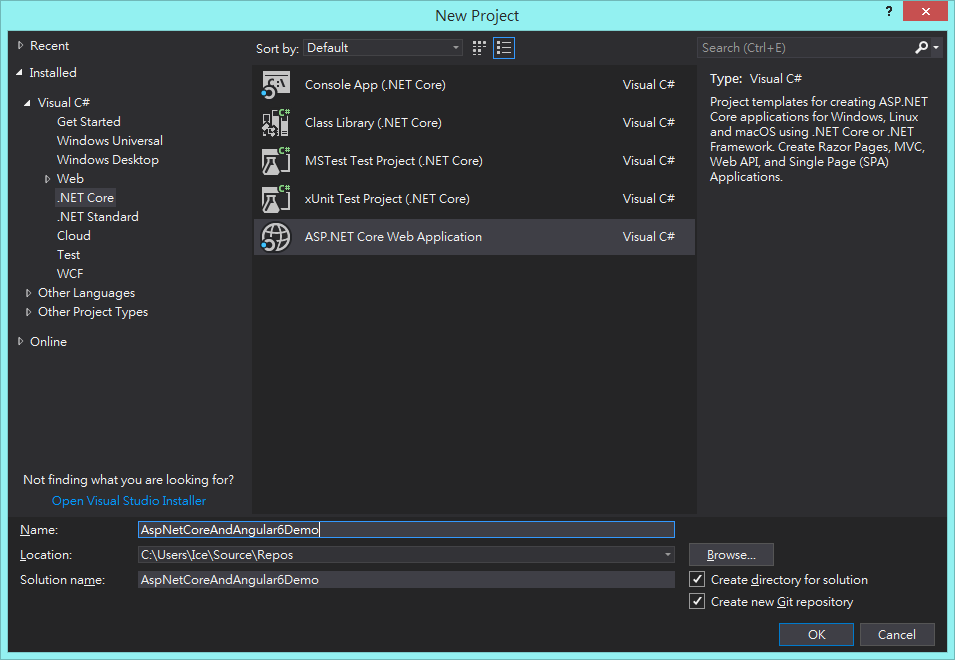This screenshot has height=660, width=955.
Task: Click the search magnifier icon
Action: (921, 47)
